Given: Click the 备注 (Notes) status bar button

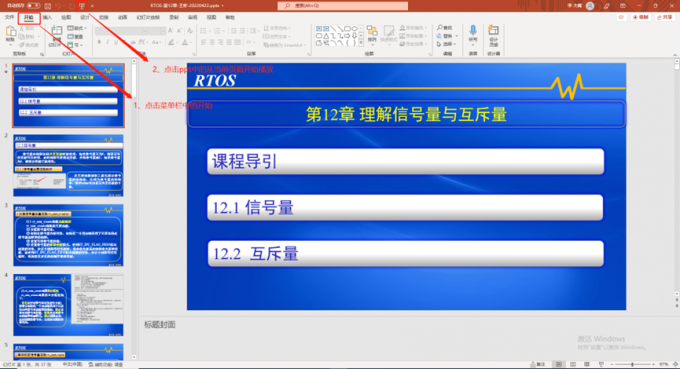Looking at the screenshot, I should (538, 364).
